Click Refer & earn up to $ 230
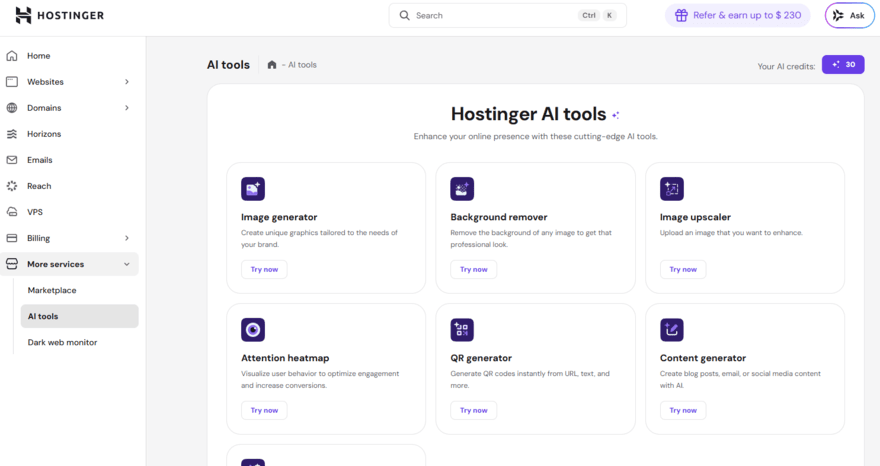This screenshot has height=466, width=880. [737, 15]
